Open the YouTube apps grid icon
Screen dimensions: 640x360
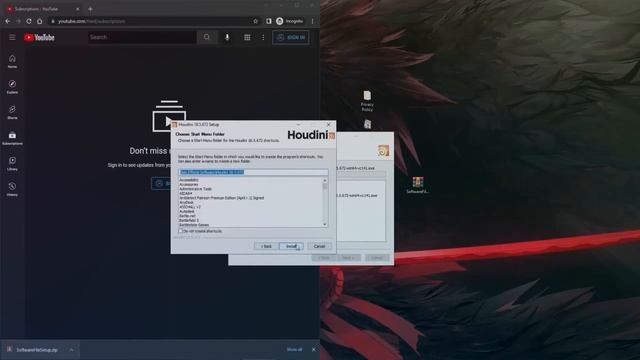(x=247, y=37)
